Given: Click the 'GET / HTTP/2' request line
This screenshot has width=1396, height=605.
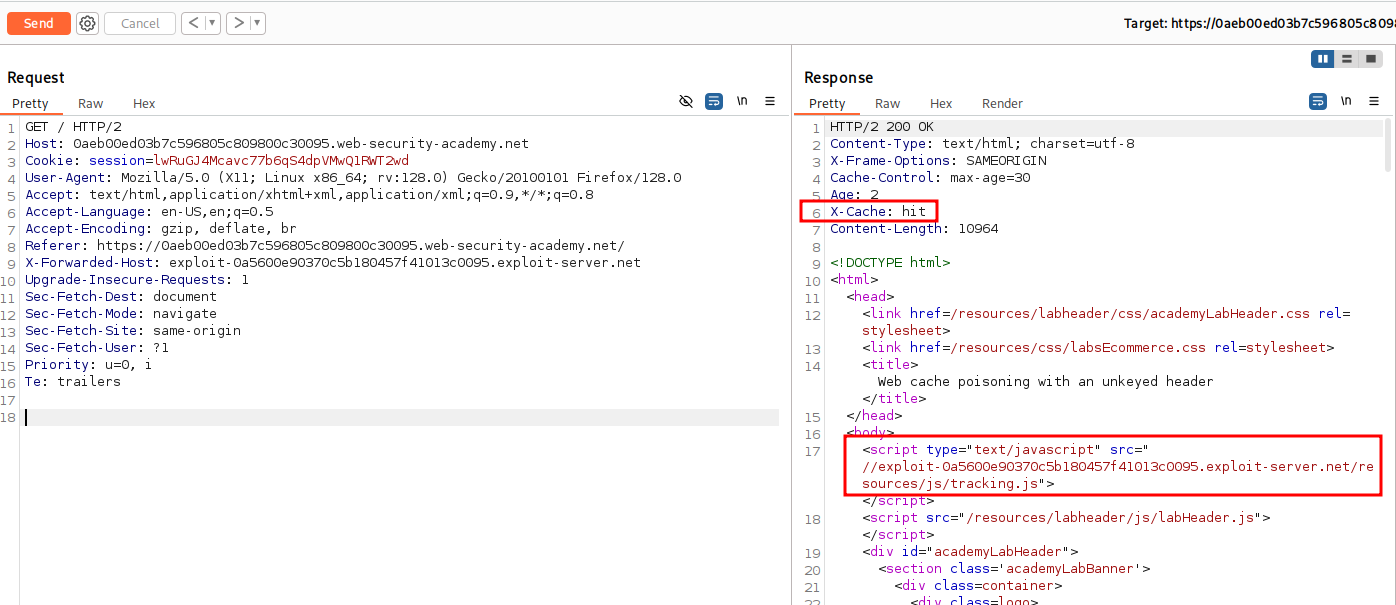Looking at the screenshot, I should (x=73, y=127).
